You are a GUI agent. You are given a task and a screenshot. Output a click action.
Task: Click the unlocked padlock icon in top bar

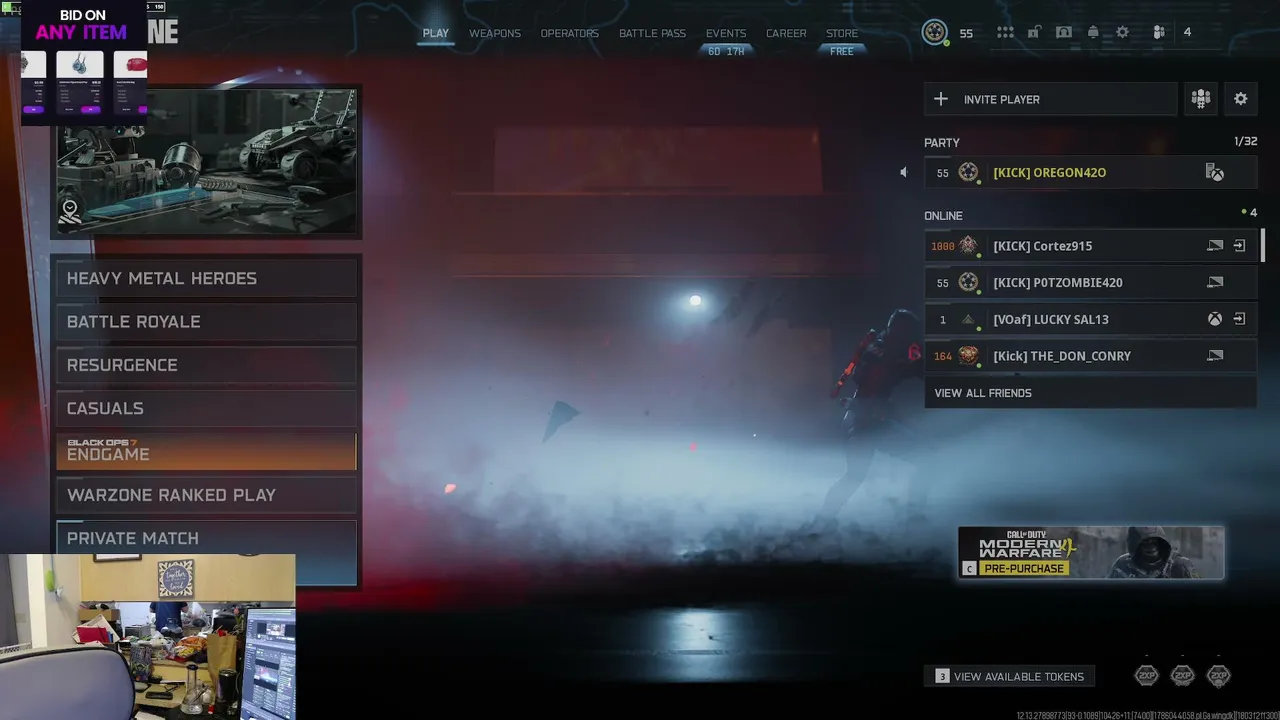(x=1035, y=33)
